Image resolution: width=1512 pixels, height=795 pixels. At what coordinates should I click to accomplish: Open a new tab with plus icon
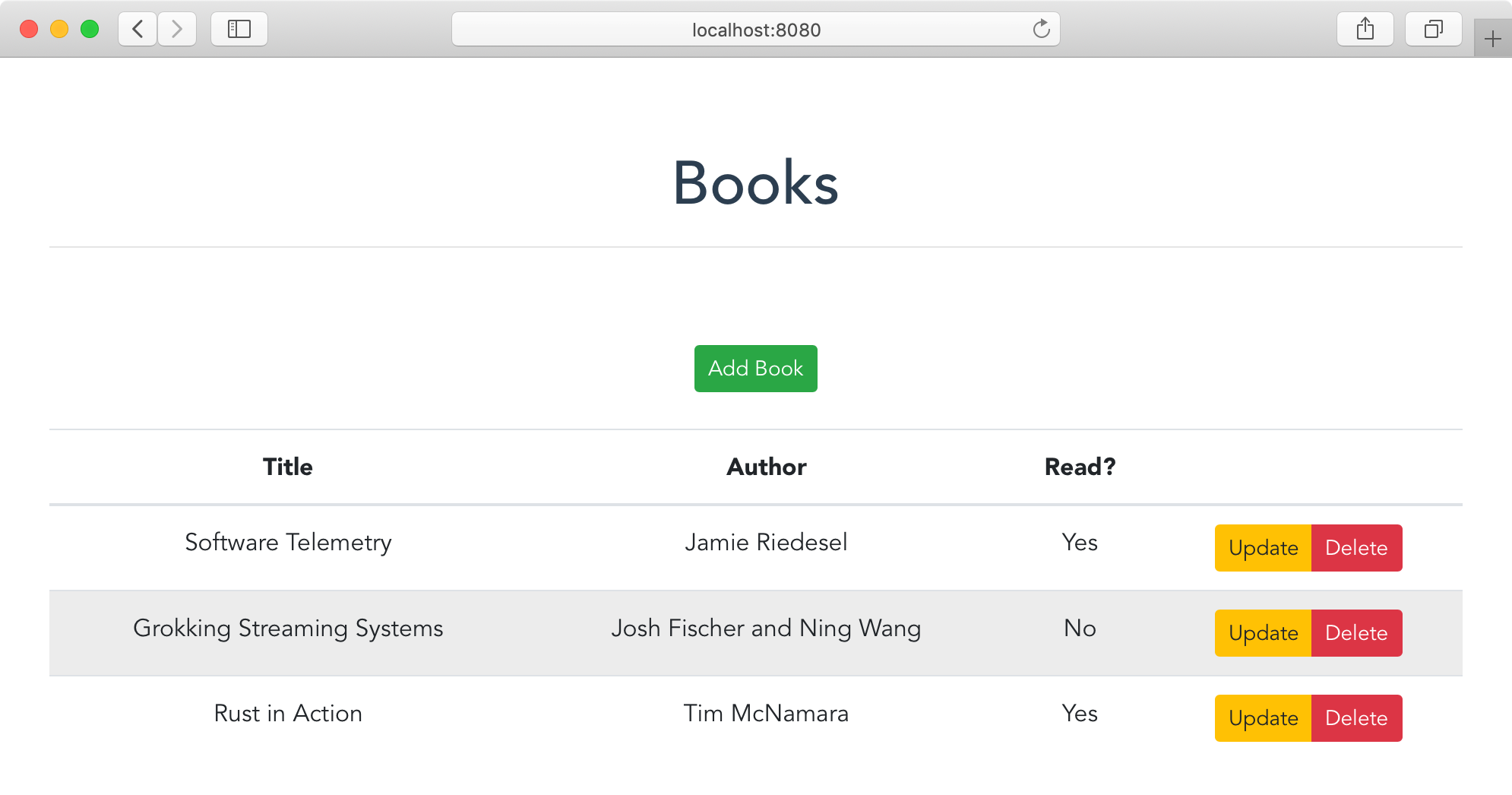click(x=1492, y=39)
